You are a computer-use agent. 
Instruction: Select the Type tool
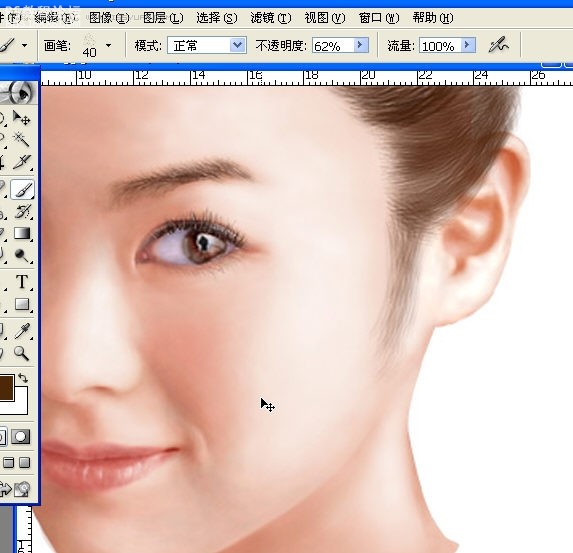tap(22, 282)
